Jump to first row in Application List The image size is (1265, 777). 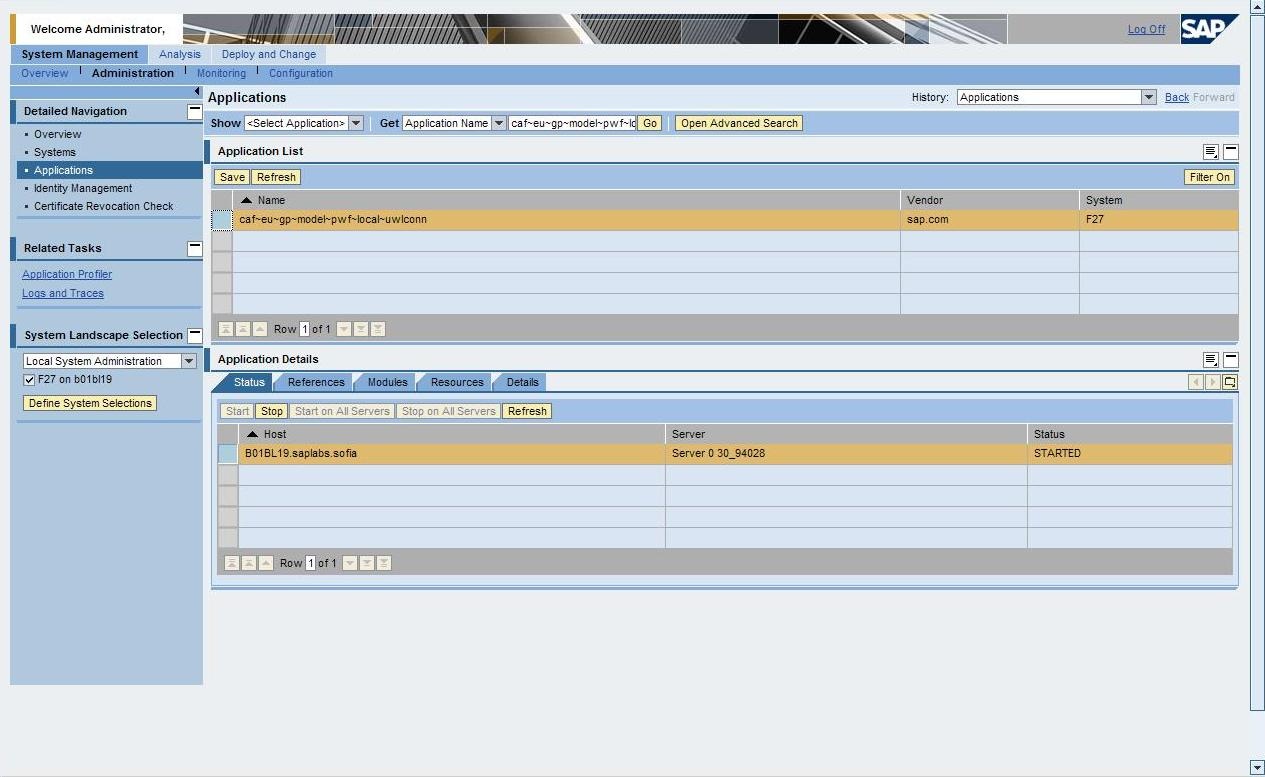coord(226,329)
